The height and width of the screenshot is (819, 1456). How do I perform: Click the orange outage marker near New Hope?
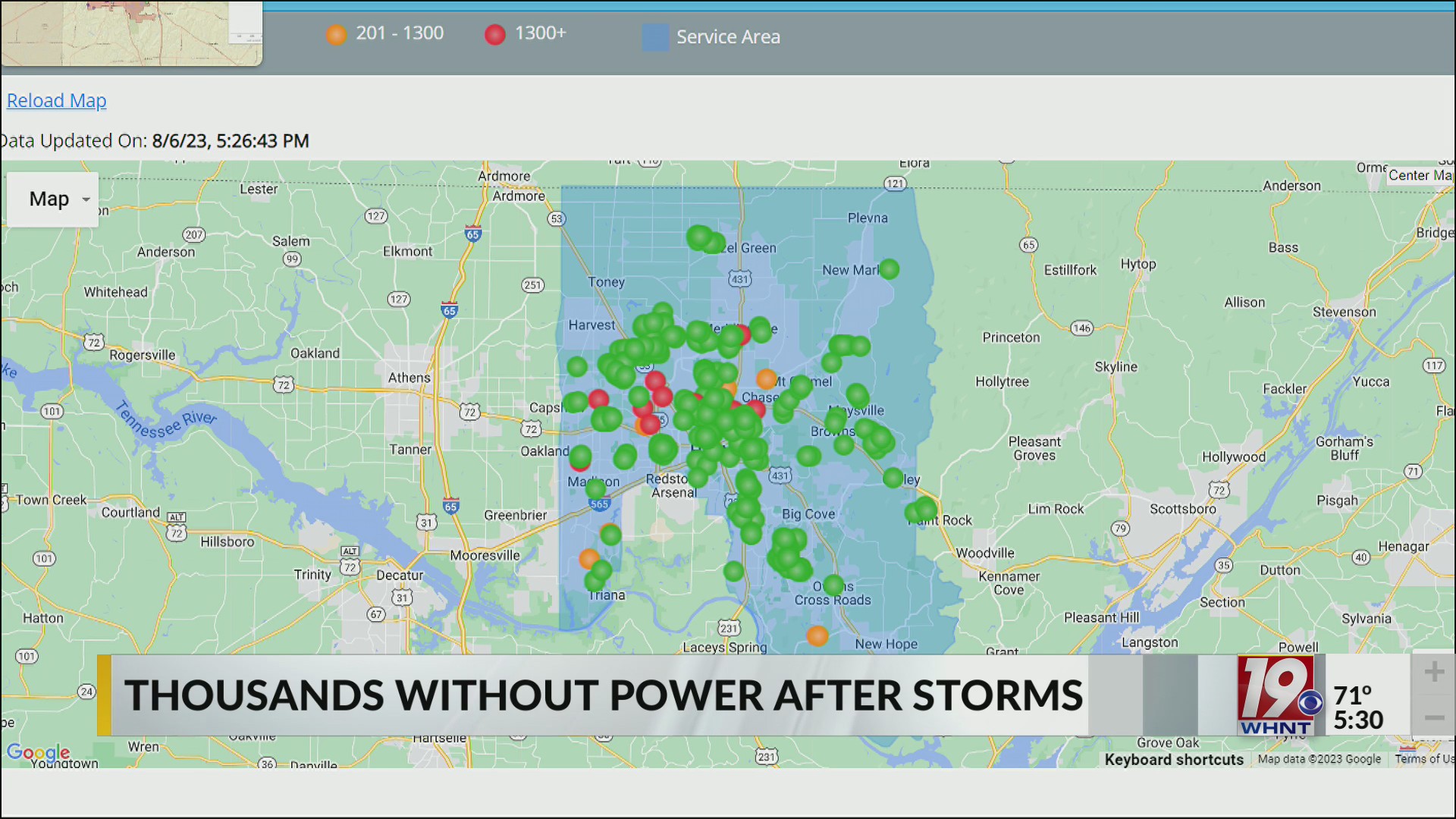(x=817, y=637)
